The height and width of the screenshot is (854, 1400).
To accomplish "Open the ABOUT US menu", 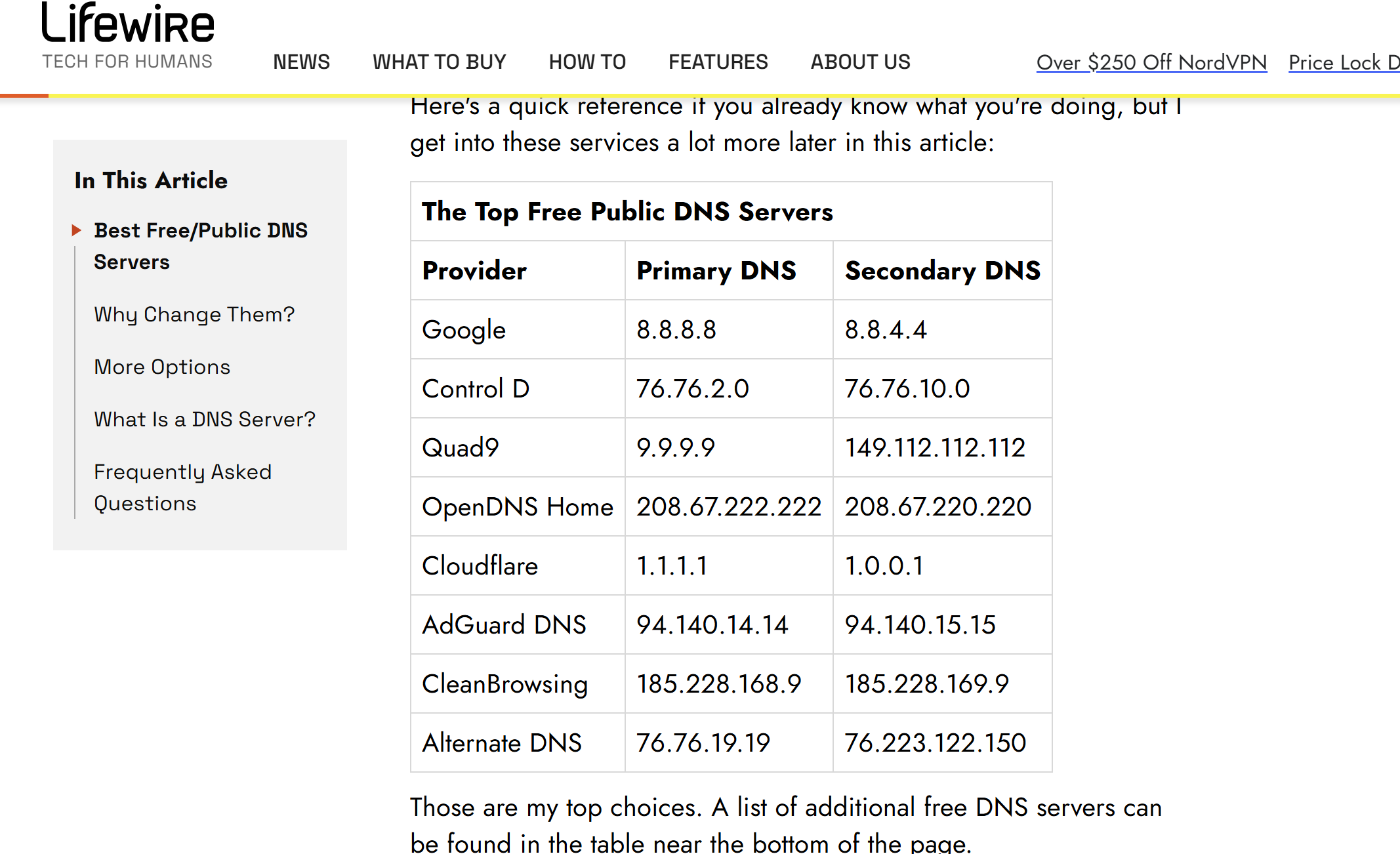I will tap(860, 62).
